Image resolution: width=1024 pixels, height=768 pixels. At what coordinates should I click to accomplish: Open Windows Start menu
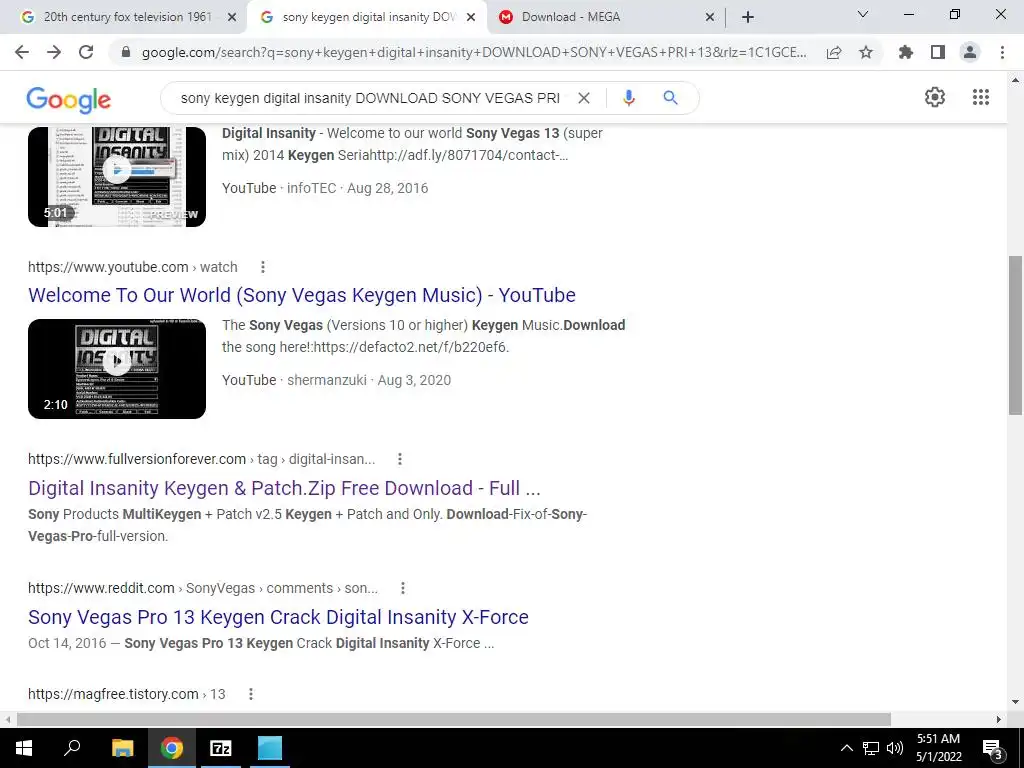[x=24, y=748]
